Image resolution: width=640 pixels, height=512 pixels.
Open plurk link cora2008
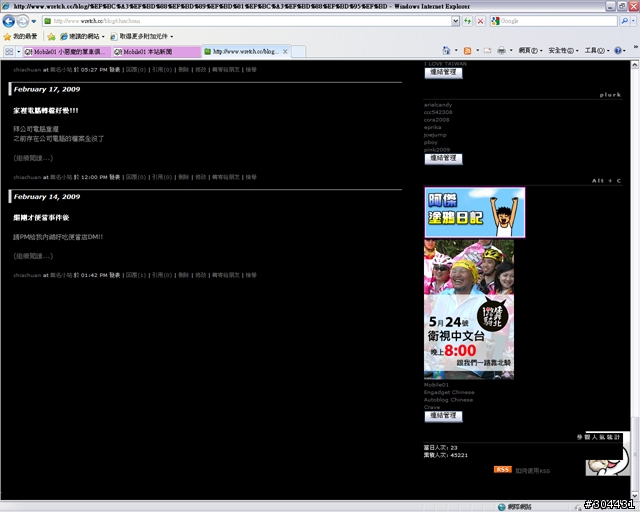coord(436,120)
